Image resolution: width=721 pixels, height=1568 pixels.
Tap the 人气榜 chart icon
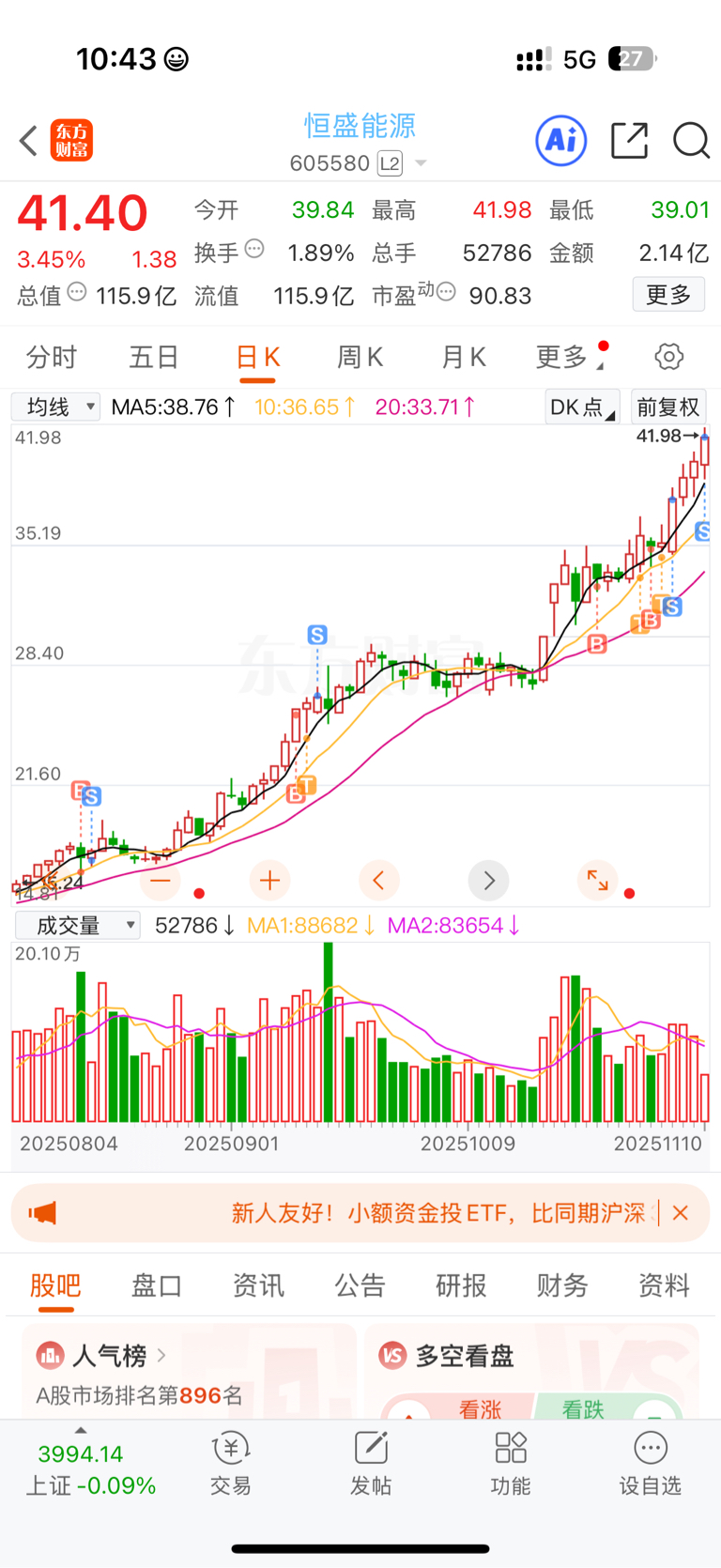coord(50,1355)
